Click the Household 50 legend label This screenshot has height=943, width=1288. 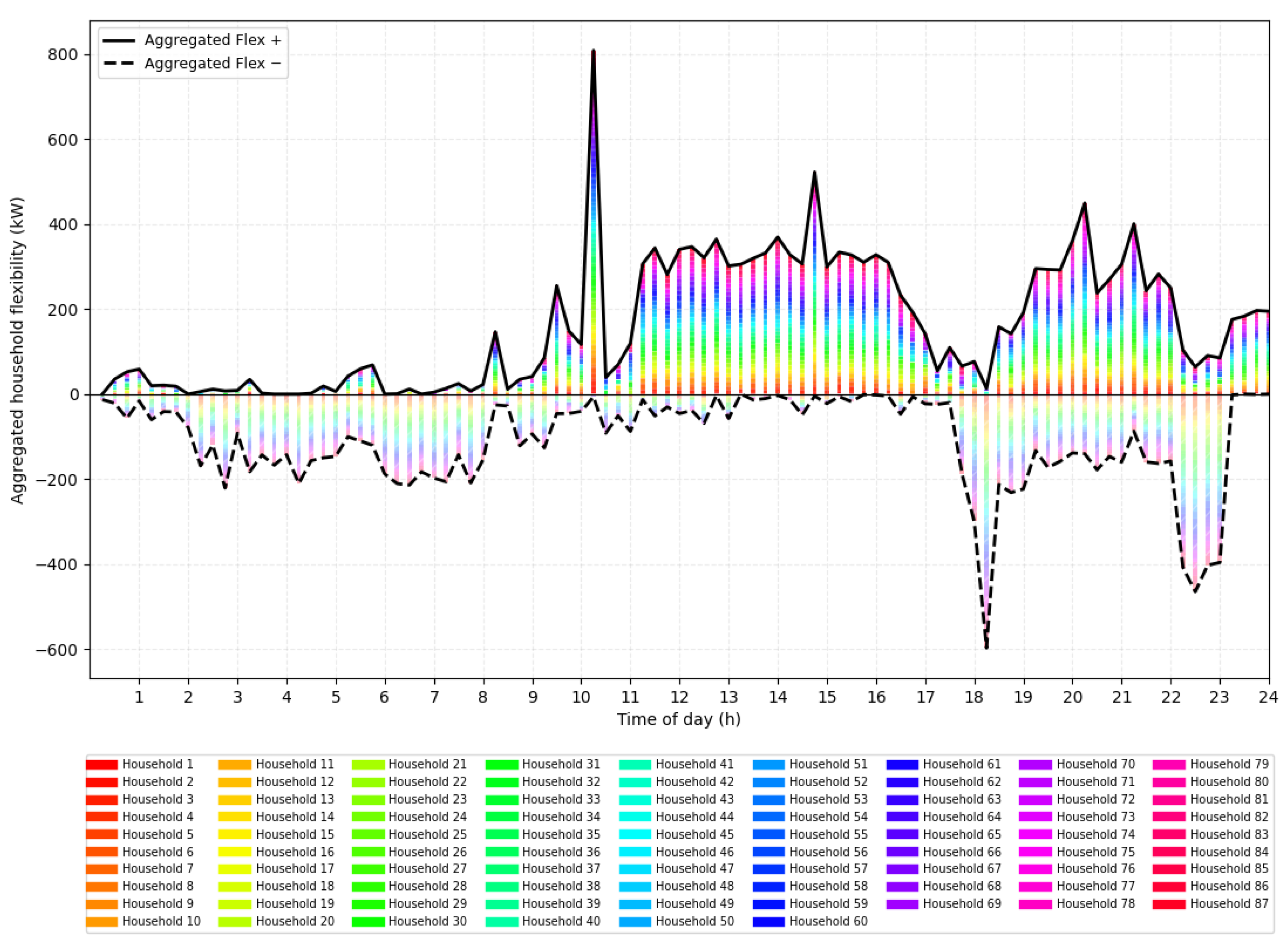[695, 922]
